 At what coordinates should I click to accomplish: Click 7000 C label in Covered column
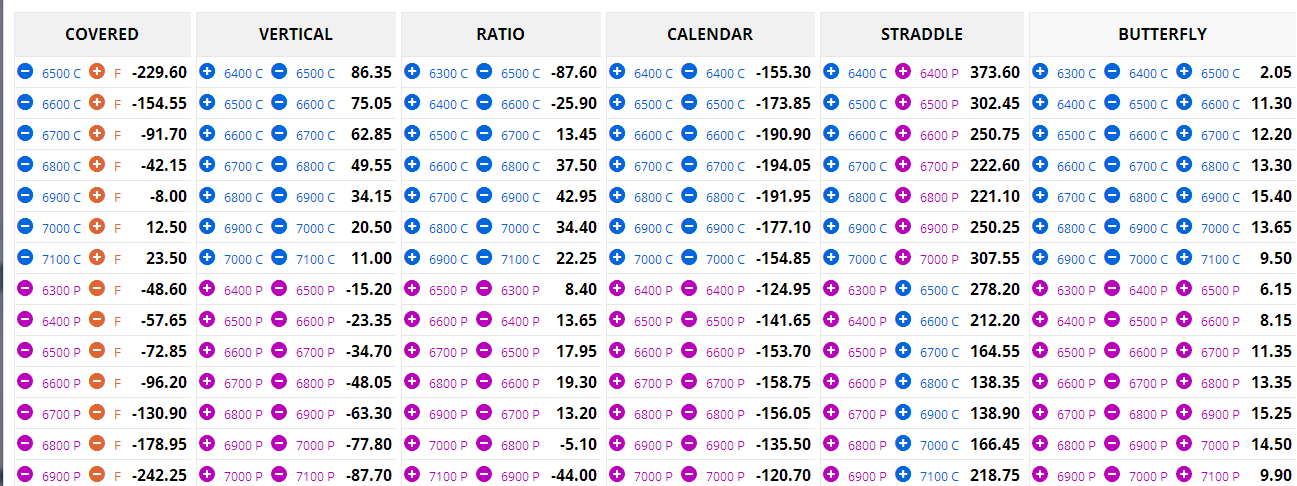[x=61, y=228]
